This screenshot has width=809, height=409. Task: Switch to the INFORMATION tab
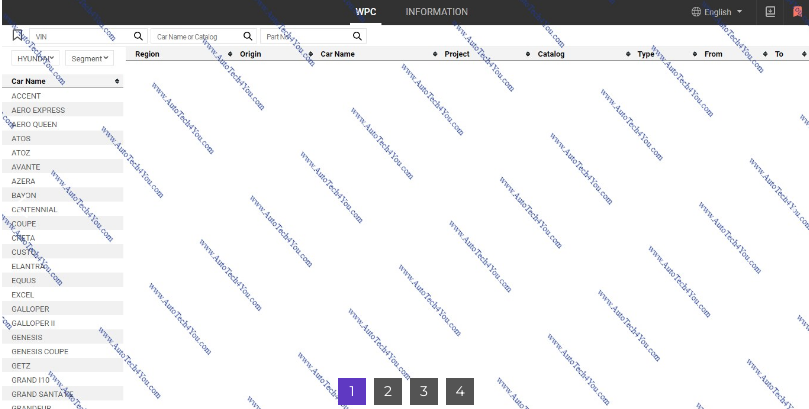(x=436, y=12)
